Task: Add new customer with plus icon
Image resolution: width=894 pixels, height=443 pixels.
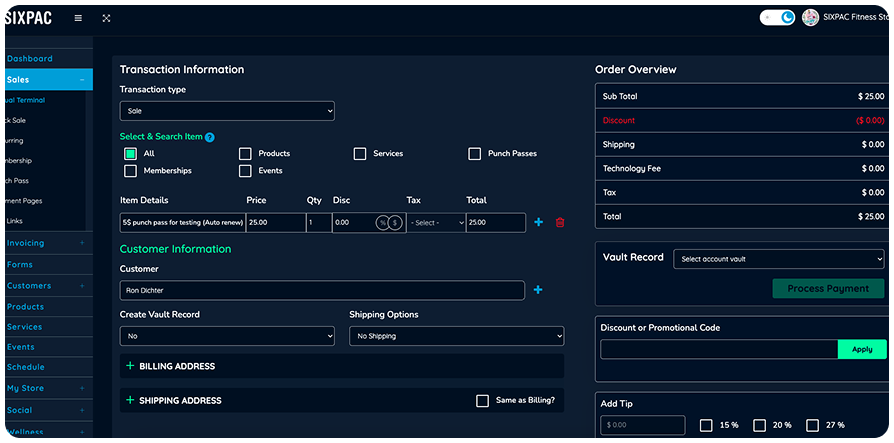Action: pos(538,290)
